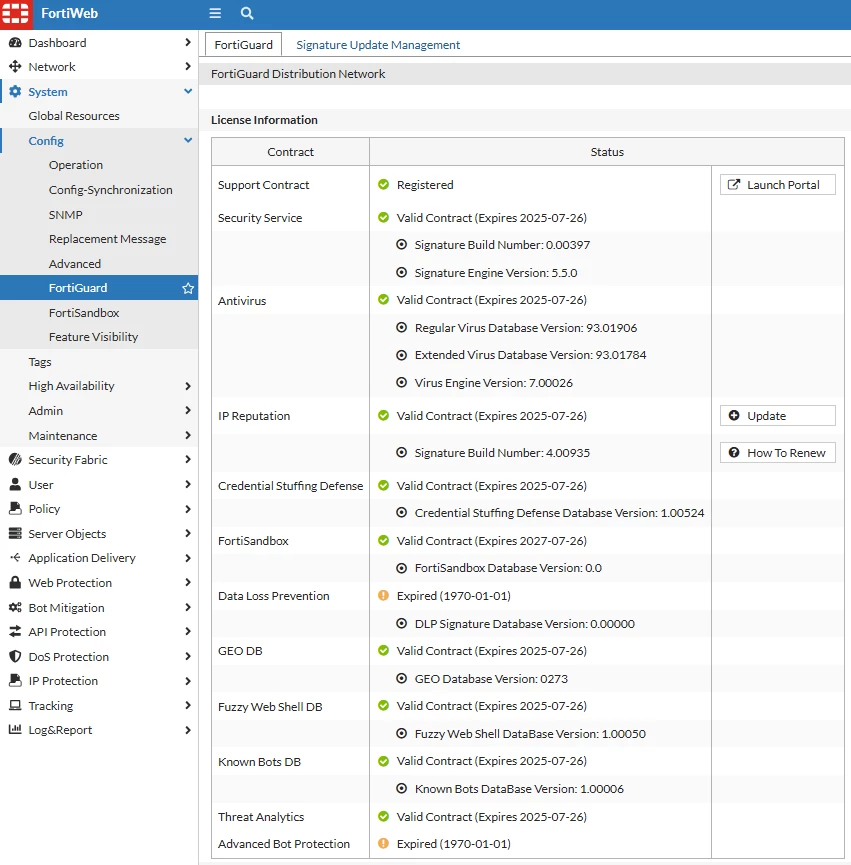
Task: Open Config-Synchronization menu item
Action: coord(110,190)
